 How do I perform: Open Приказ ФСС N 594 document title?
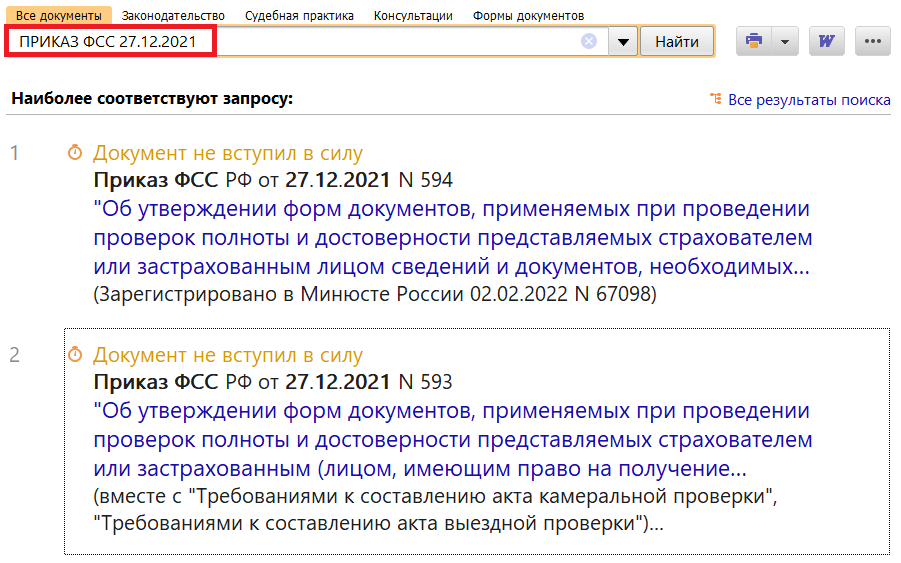click(x=273, y=180)
